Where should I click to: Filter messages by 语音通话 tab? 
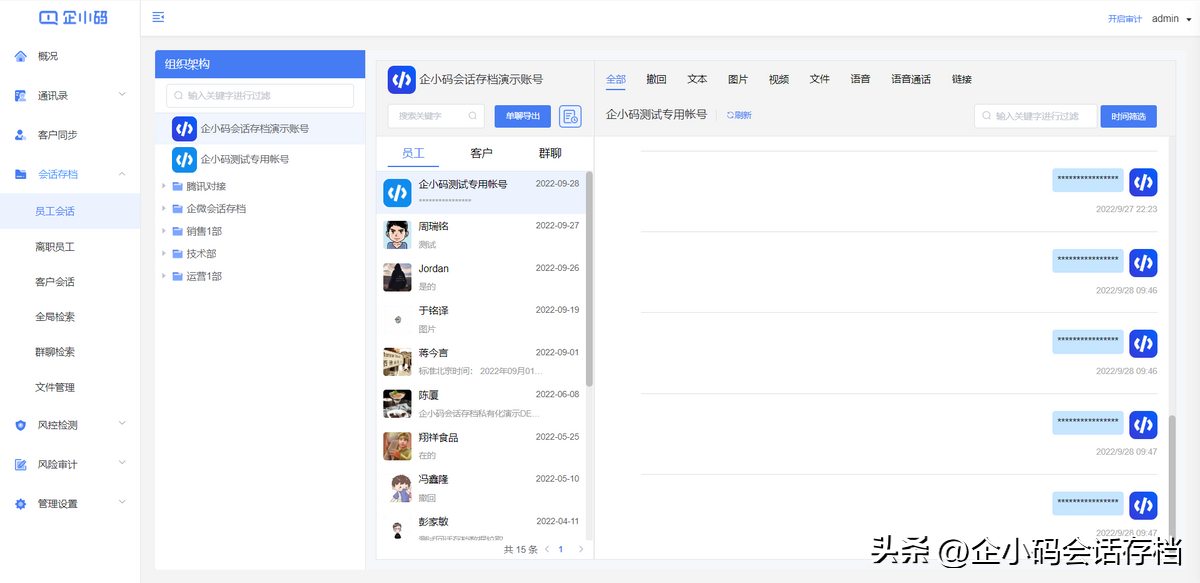(x=911, y=79)
